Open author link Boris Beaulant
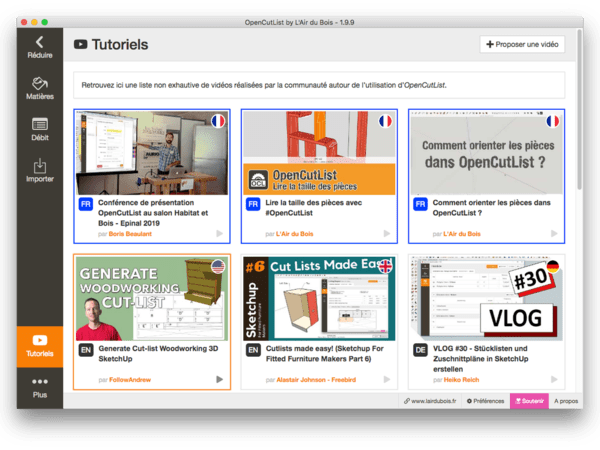 (x=130, y=234)
